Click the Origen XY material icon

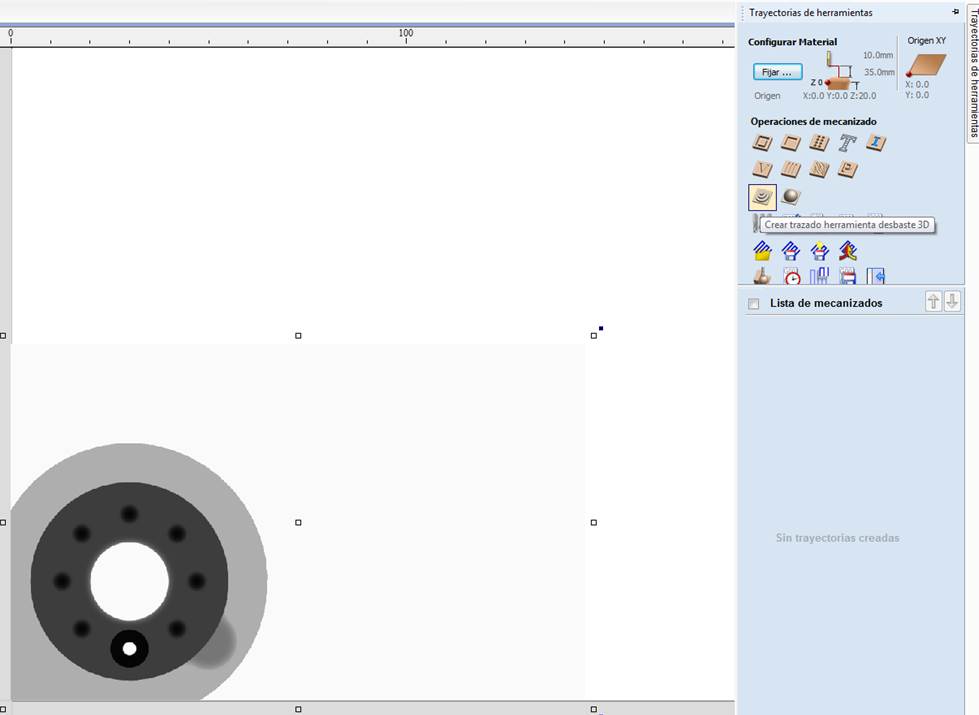[x=927, y=65]
